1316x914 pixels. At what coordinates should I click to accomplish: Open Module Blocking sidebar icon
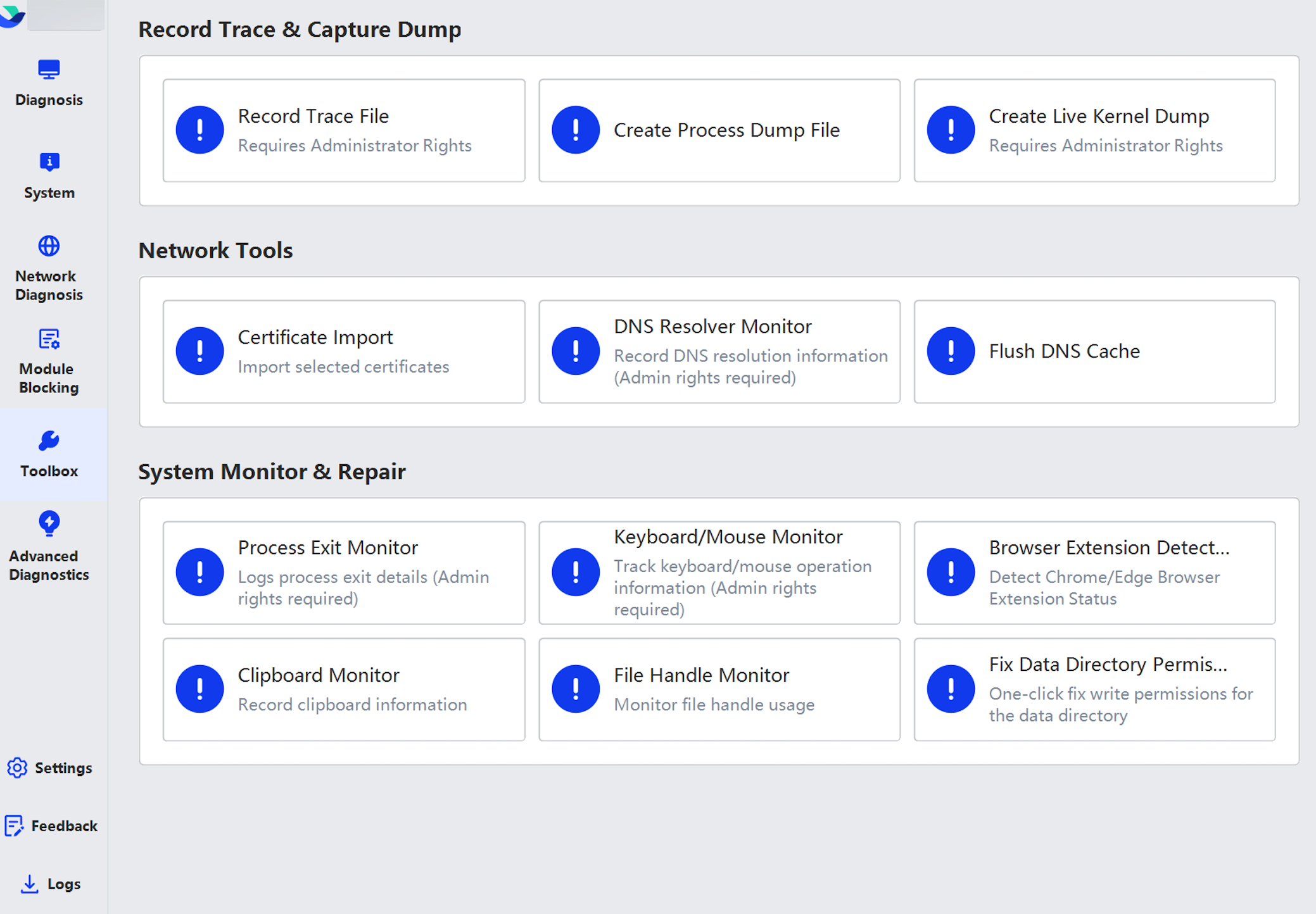[x=49, y=339]
